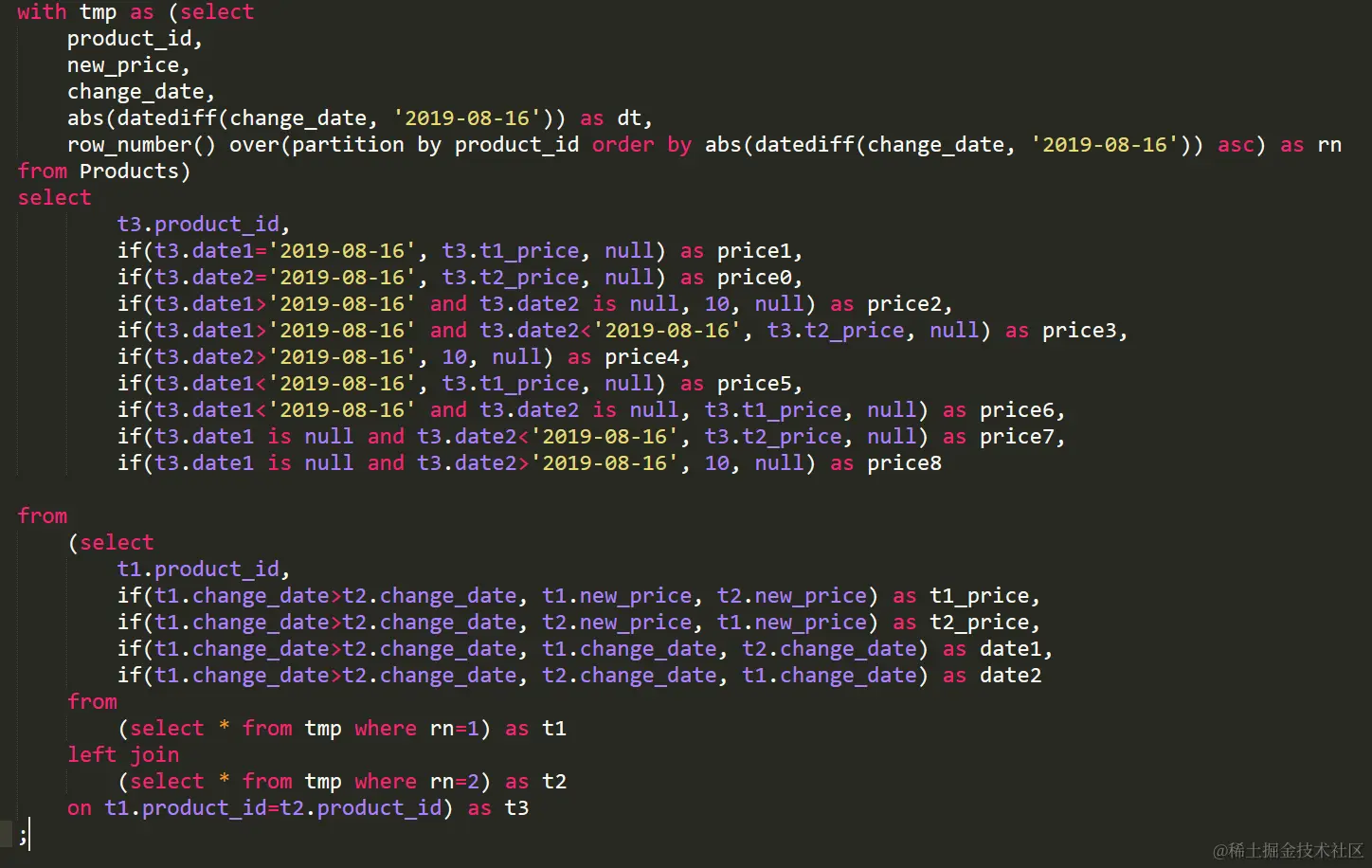This screenshot has height=868, width=1372.
Task: Click 'new_price,' column in the tmp definition
Action: 129,65
